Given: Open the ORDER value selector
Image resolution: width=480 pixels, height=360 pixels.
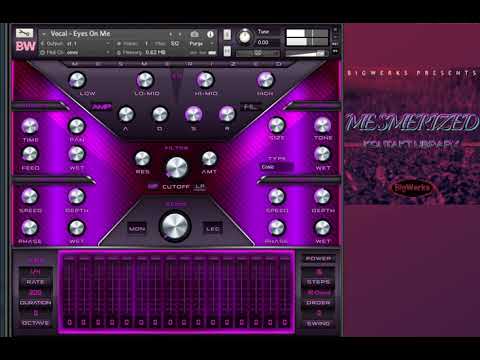Looking at the screenshot, I should tap(319, 293).
